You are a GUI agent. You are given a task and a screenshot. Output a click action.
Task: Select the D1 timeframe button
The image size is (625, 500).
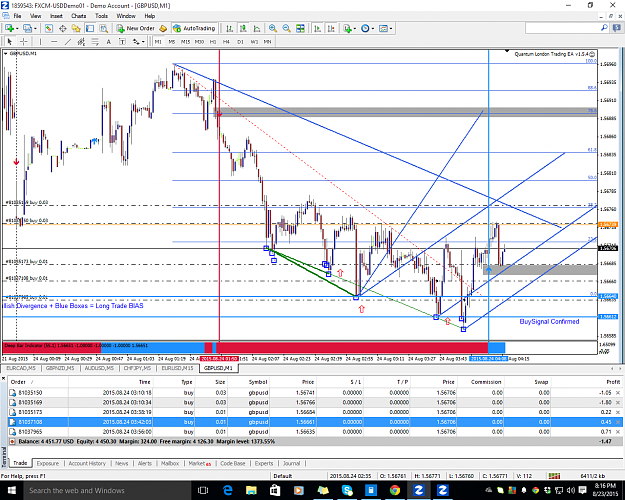pyautogui.click(x=240, y=41)
